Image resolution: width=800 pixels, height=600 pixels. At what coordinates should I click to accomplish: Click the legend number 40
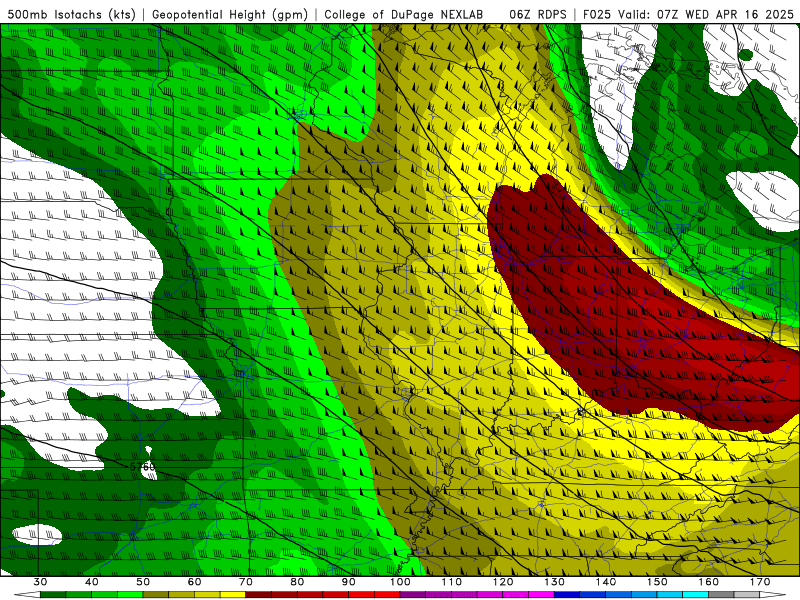coord(92,582)
